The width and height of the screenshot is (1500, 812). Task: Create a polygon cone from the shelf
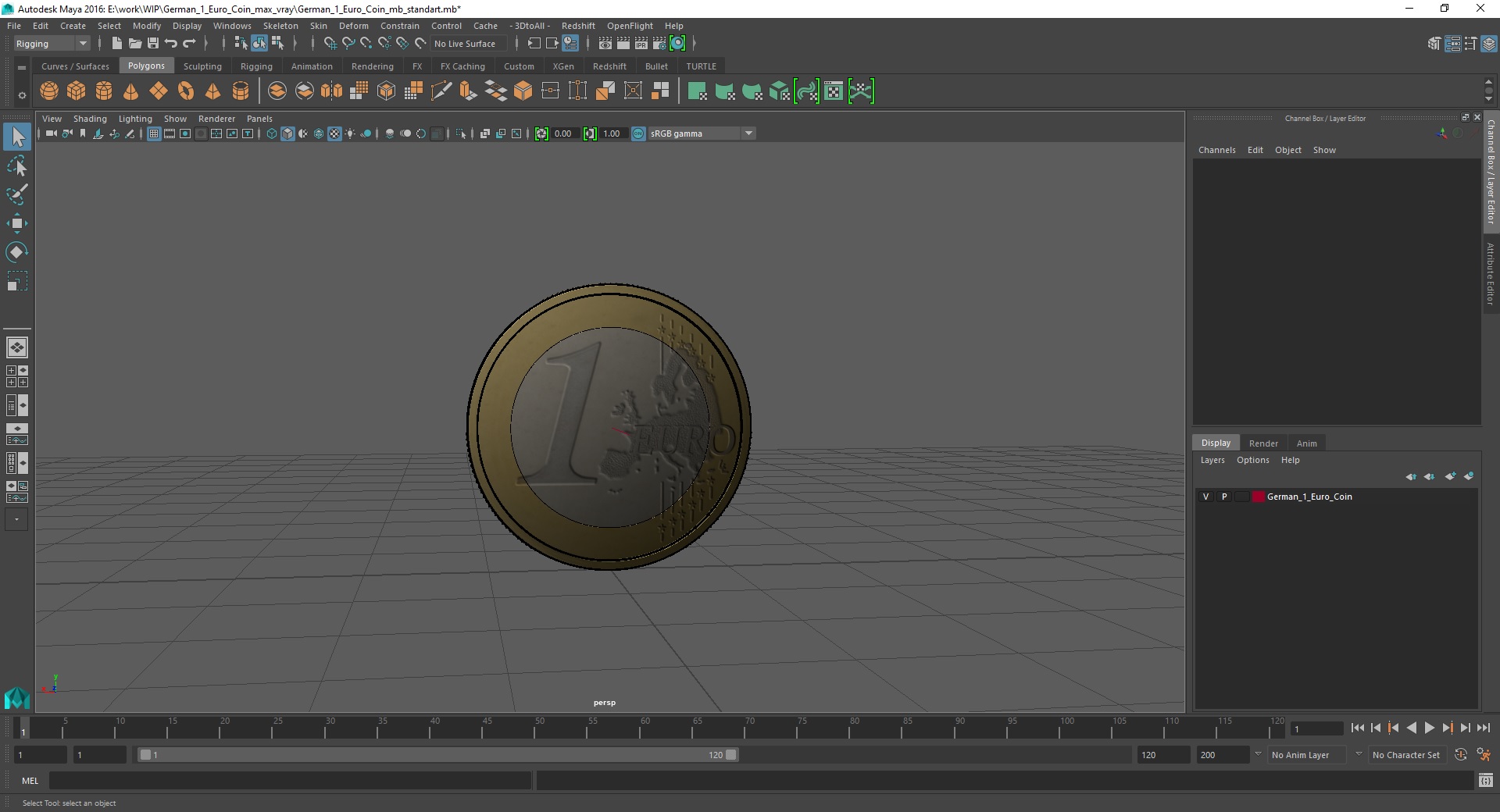[x=131, y=91]
